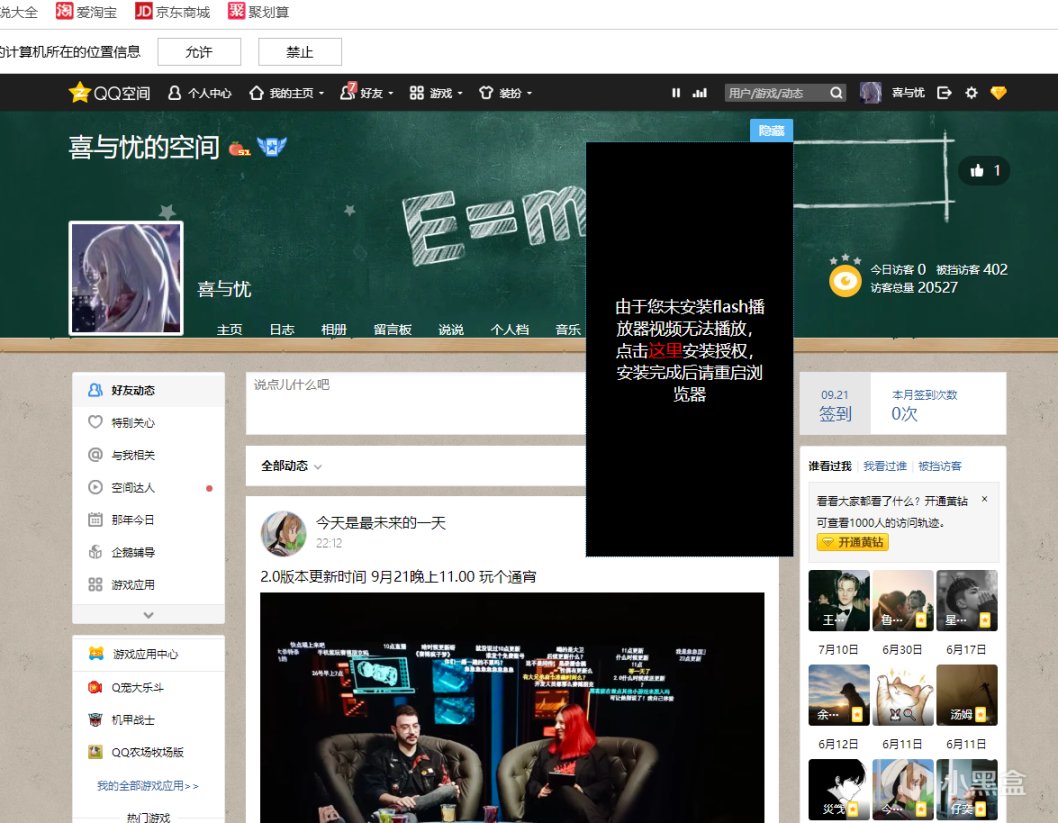Open the 聚划算 bookmark
This screenshot has width=1058, height=823.
tap(258, 11)
